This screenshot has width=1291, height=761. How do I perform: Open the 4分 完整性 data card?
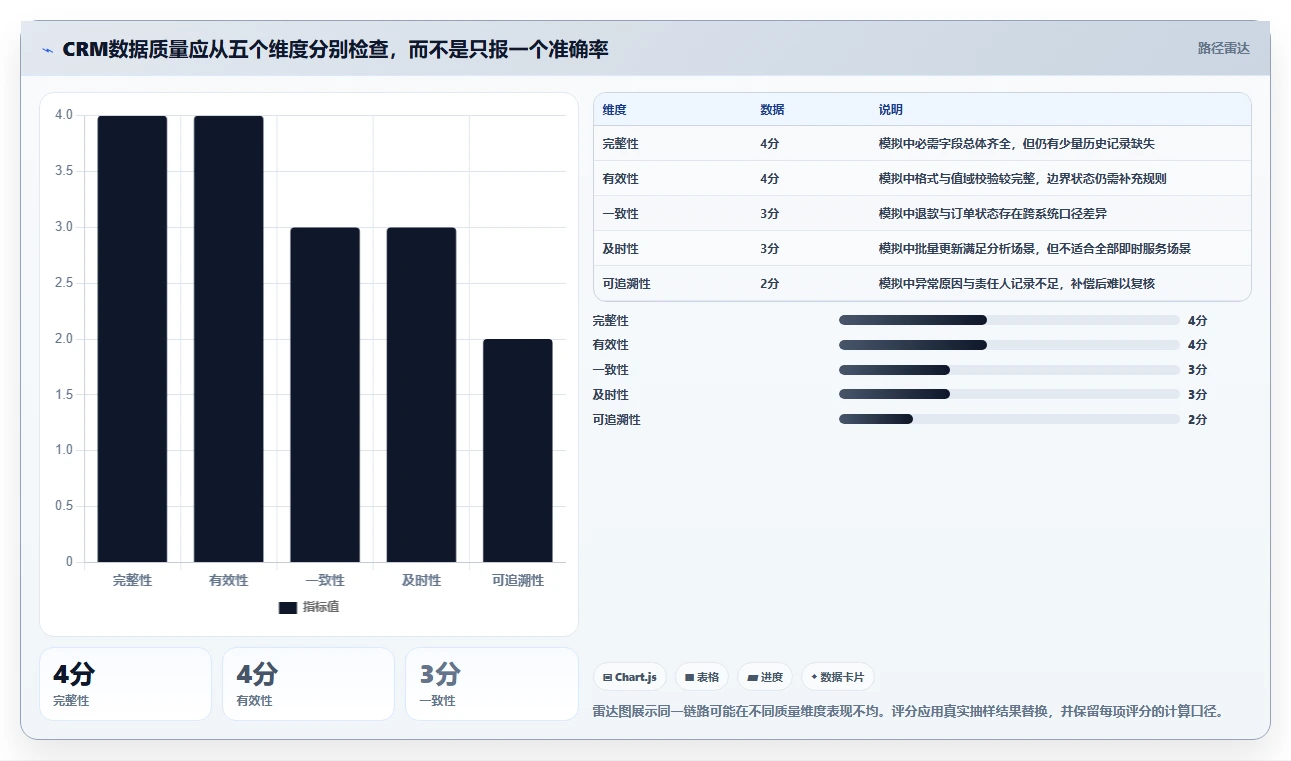tap(125, 684)
